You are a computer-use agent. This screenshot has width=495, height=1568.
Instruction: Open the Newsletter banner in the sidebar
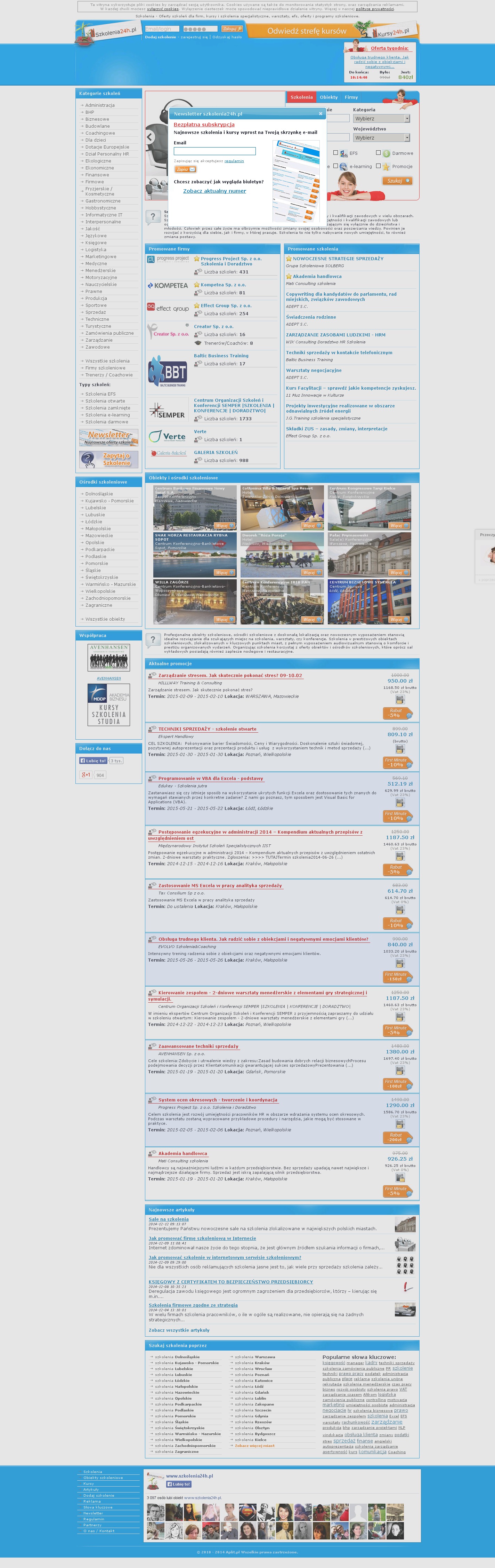(x=109, y=438)
